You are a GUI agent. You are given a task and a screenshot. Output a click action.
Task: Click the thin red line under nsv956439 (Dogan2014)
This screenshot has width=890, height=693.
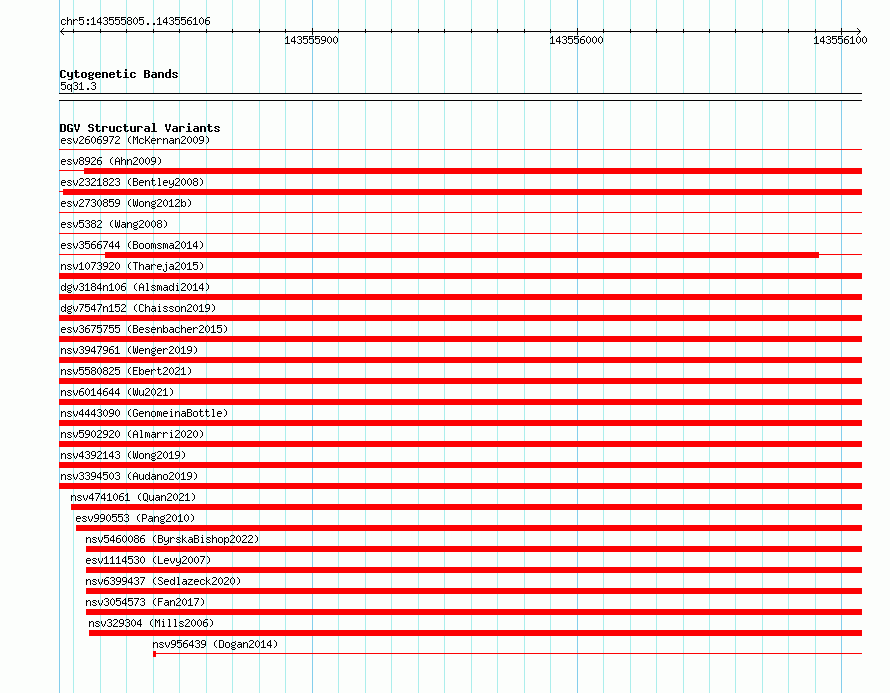507,654
